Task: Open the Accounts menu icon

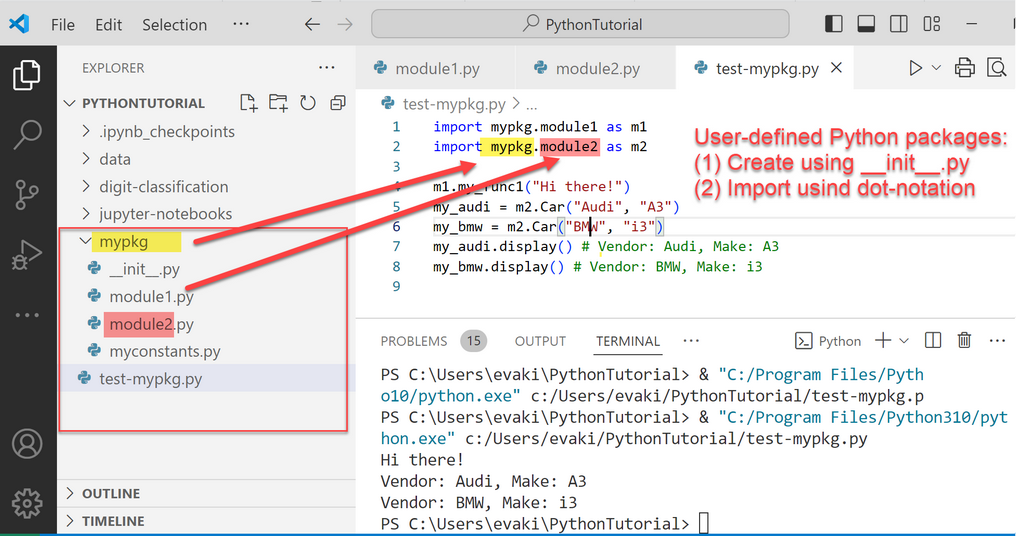Action: point(27,445)
